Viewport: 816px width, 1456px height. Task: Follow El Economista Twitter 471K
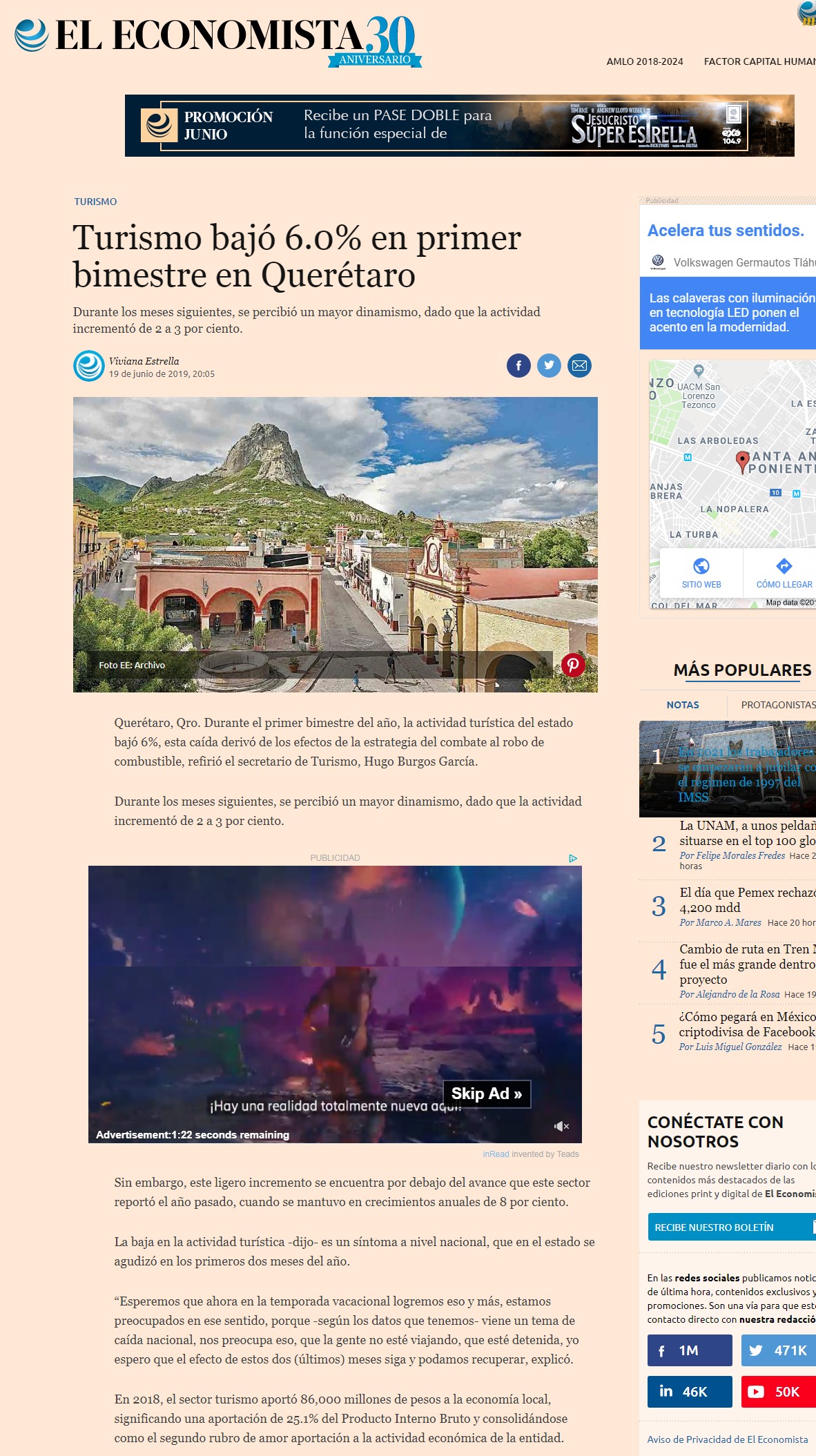[779, 1350]
